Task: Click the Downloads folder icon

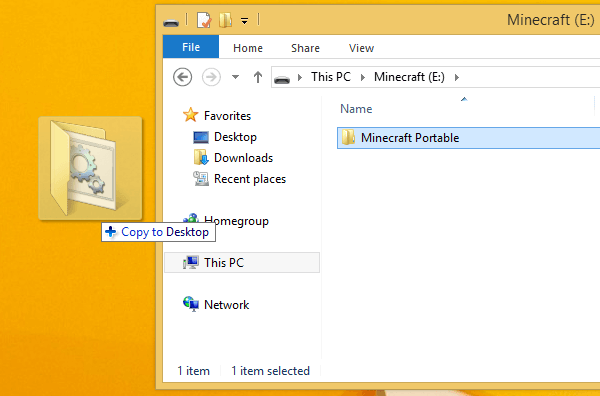Action: pos(201,157)
